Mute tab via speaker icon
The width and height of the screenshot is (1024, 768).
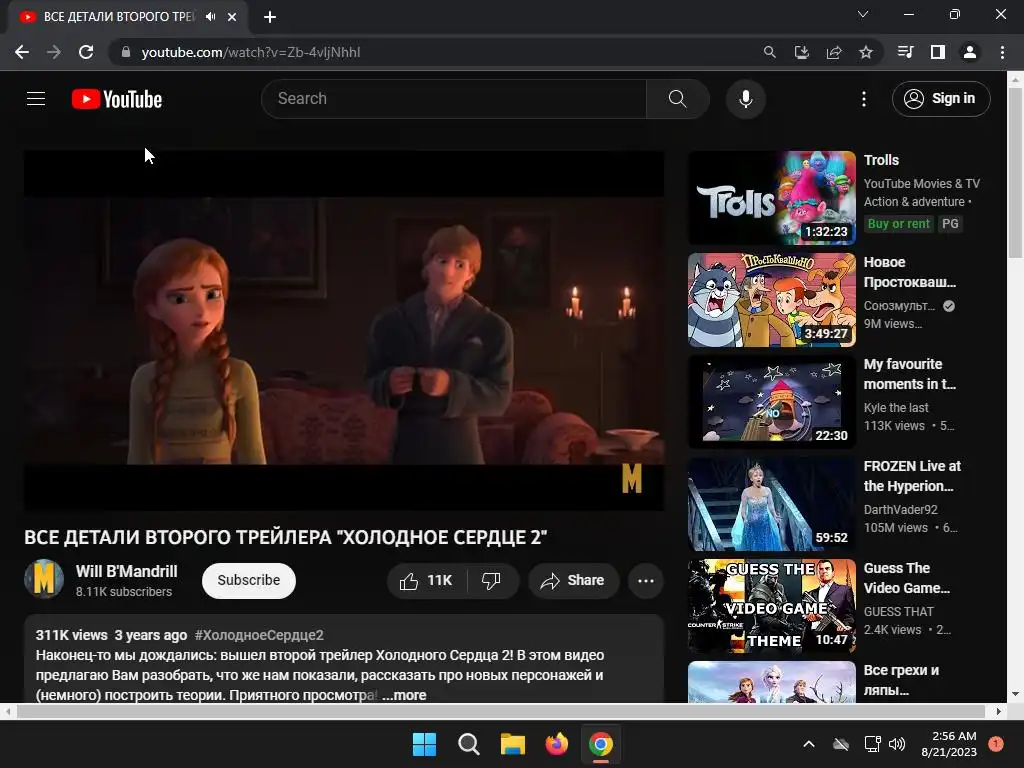[x=210, y=17]
